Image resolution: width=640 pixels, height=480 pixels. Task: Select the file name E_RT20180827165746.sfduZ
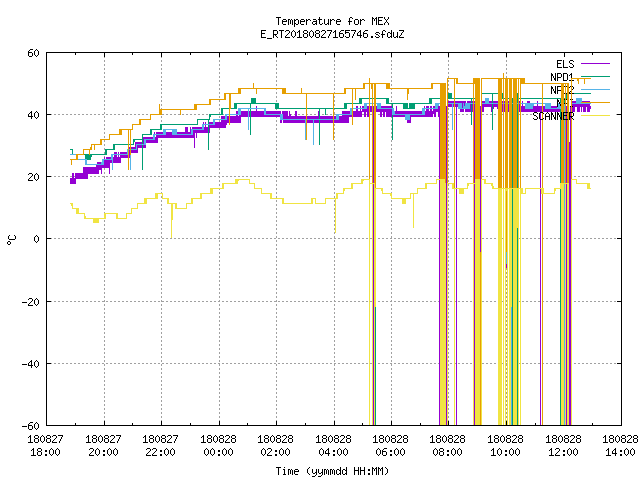[332, 34]
